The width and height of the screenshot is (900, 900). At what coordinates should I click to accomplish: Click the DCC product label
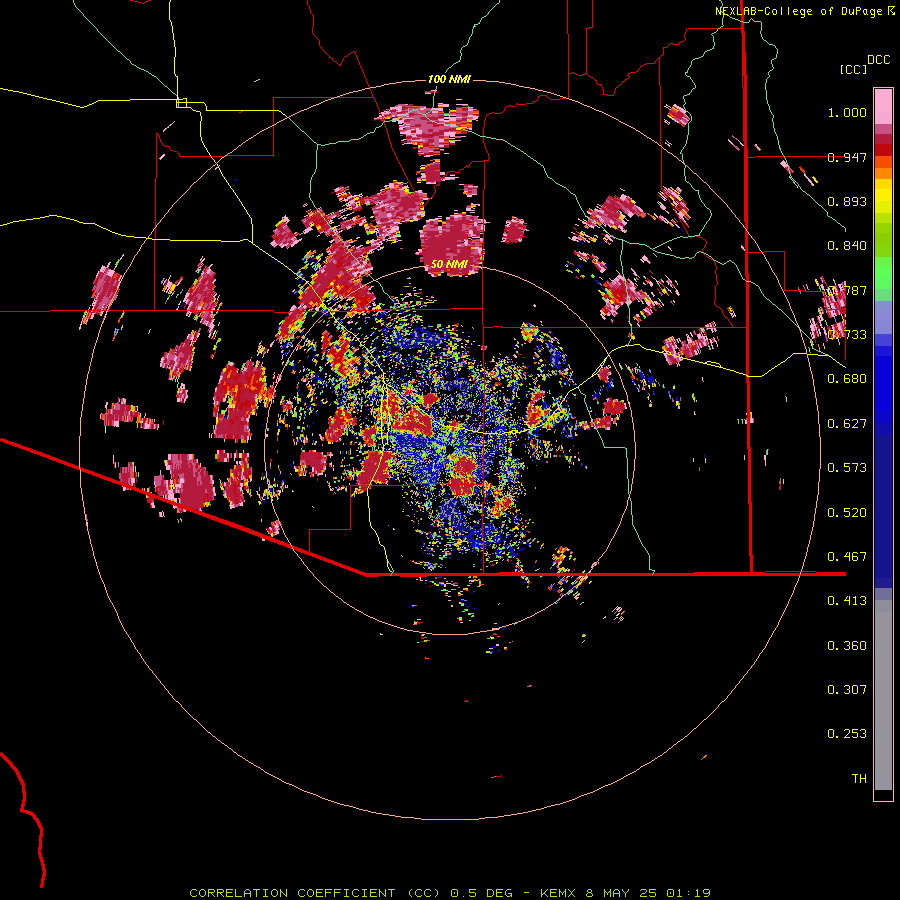coord(878,60)
